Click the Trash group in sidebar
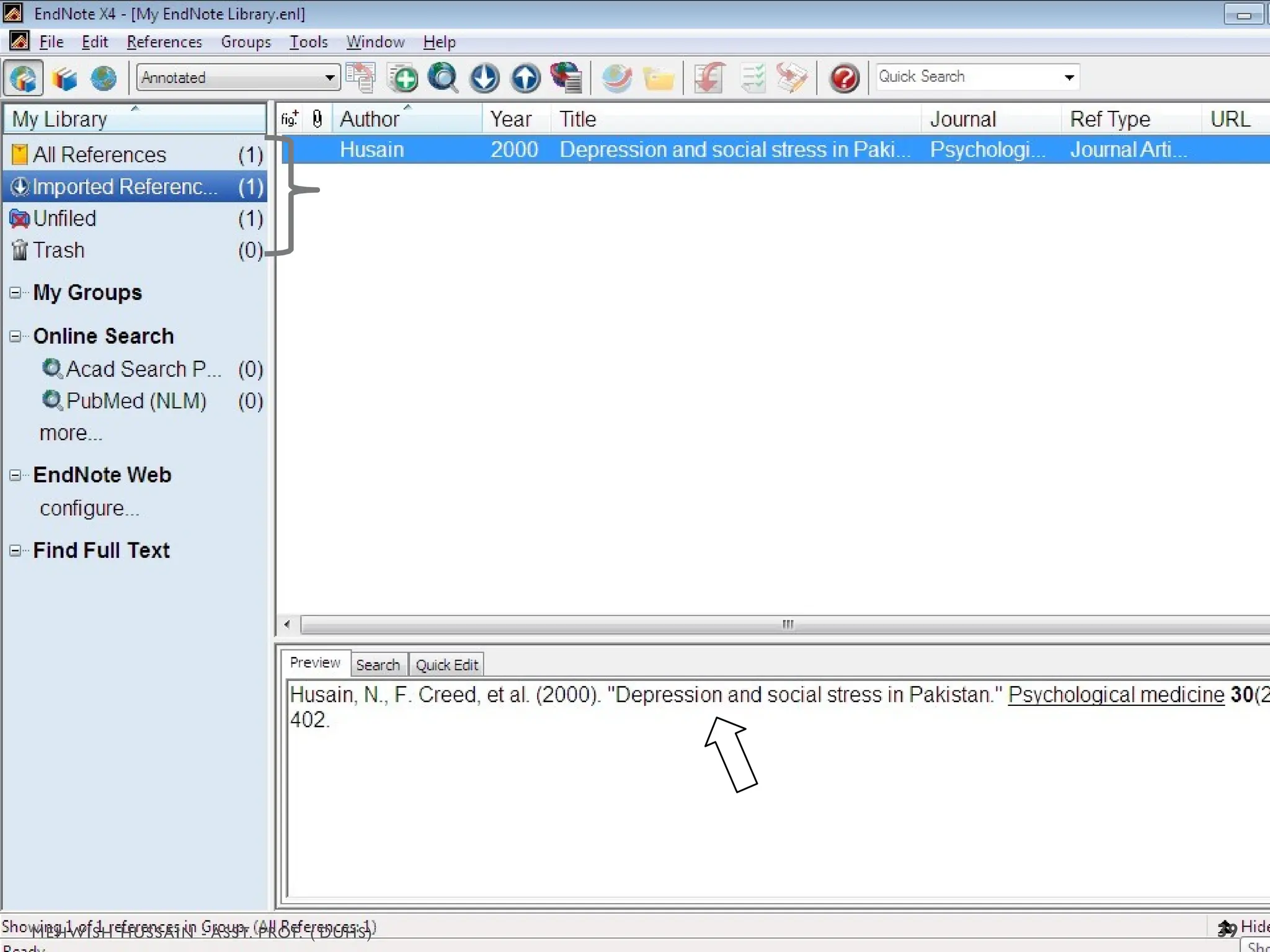The image size is (1270, 952). 59,250
